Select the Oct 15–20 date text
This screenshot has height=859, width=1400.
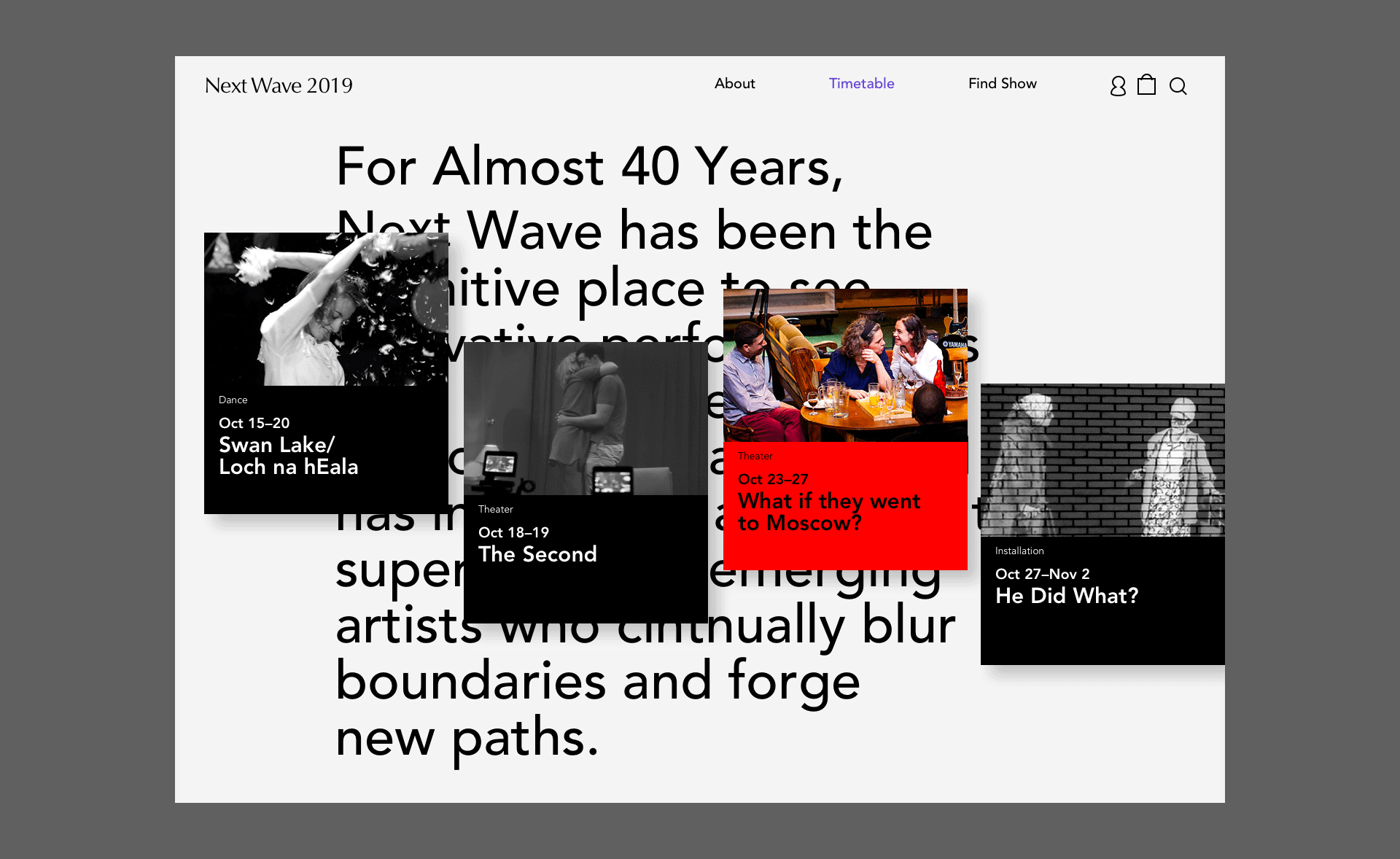coord(254,423)
